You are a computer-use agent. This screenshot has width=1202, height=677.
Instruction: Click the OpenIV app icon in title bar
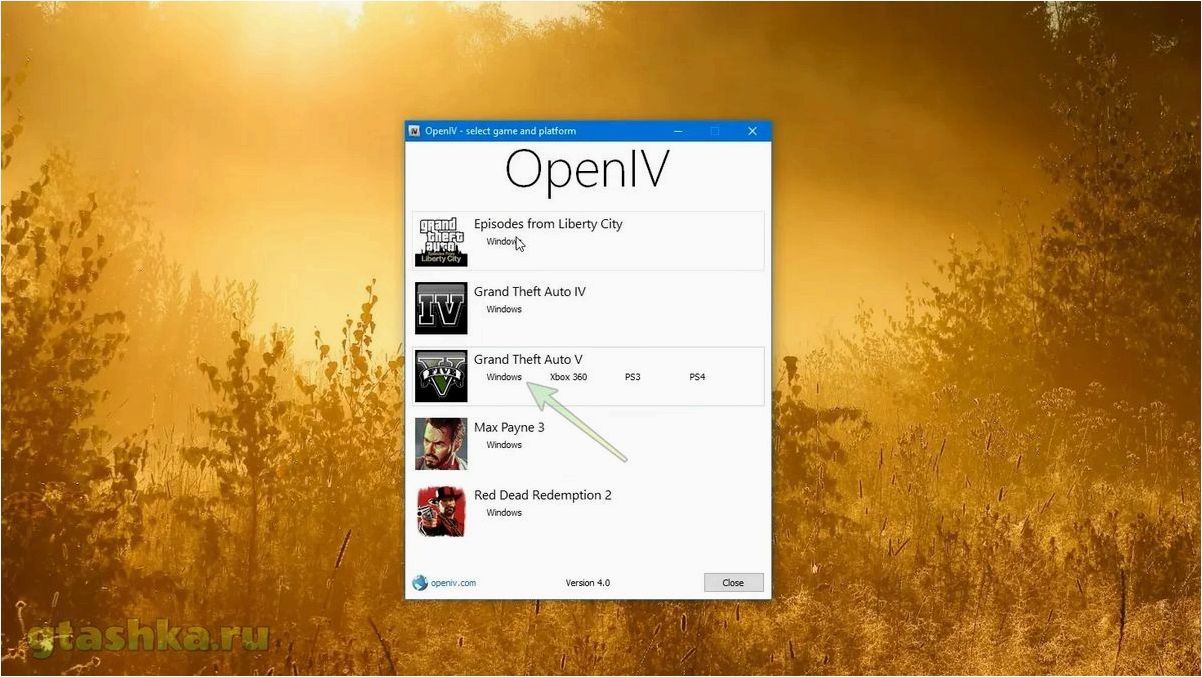[415, 131]
